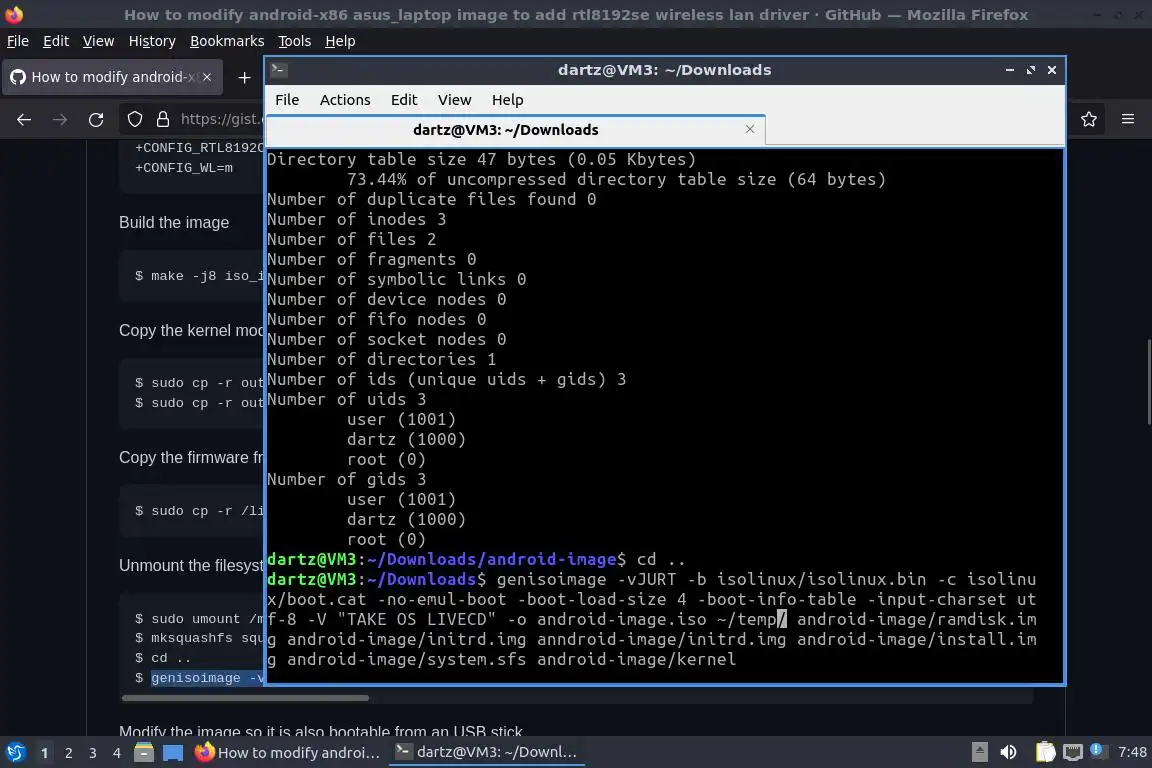
Task: Open the volume control tray icon
Action: 1008,752
